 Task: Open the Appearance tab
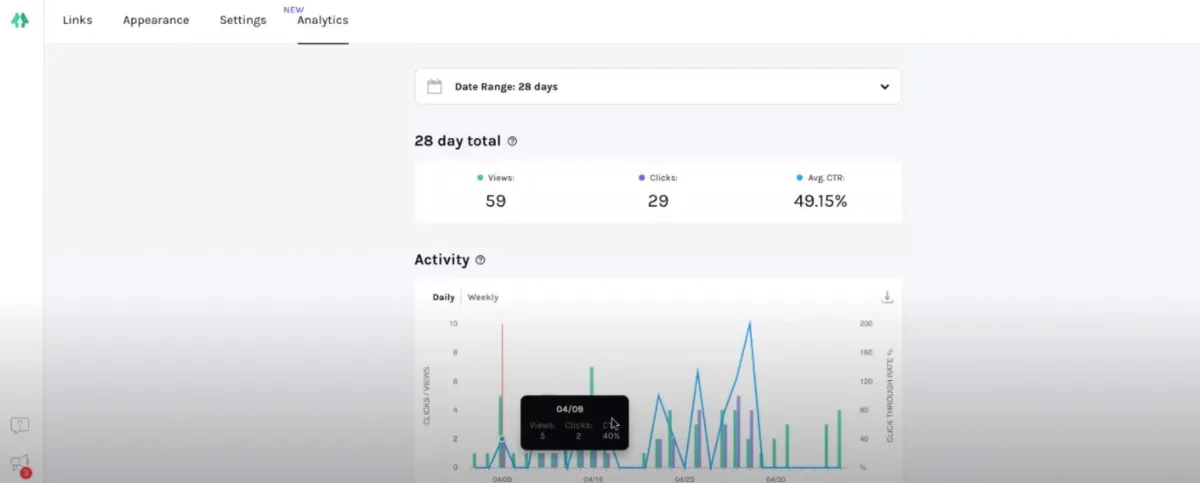pyautogui.click(x=156, y=20)
